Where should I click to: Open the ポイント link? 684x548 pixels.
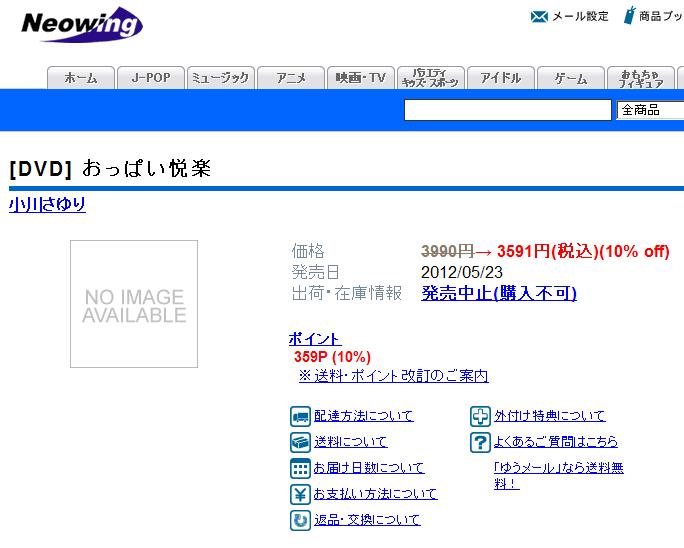point(315,339)
